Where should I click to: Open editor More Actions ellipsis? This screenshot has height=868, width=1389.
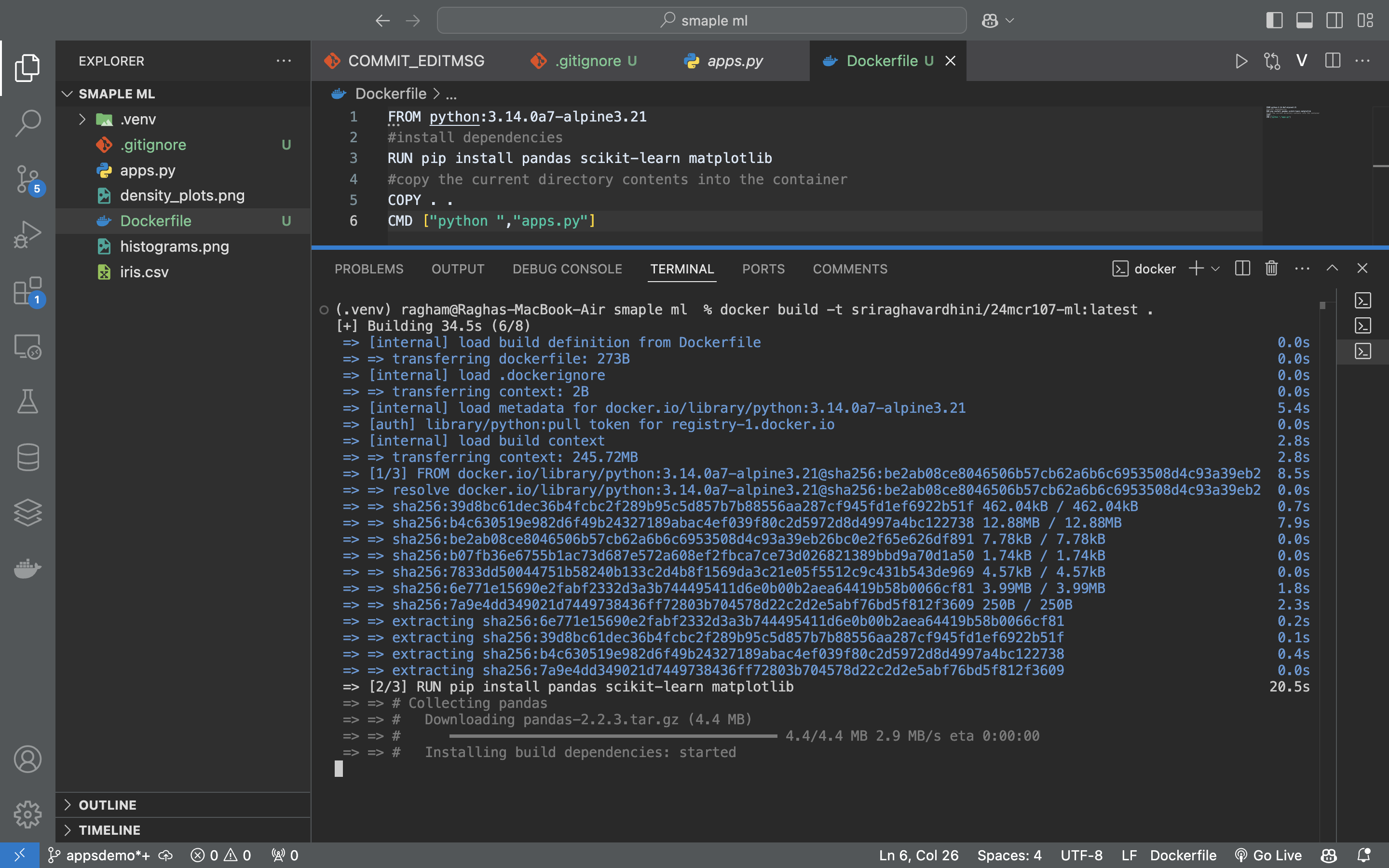coord(1362,61)
